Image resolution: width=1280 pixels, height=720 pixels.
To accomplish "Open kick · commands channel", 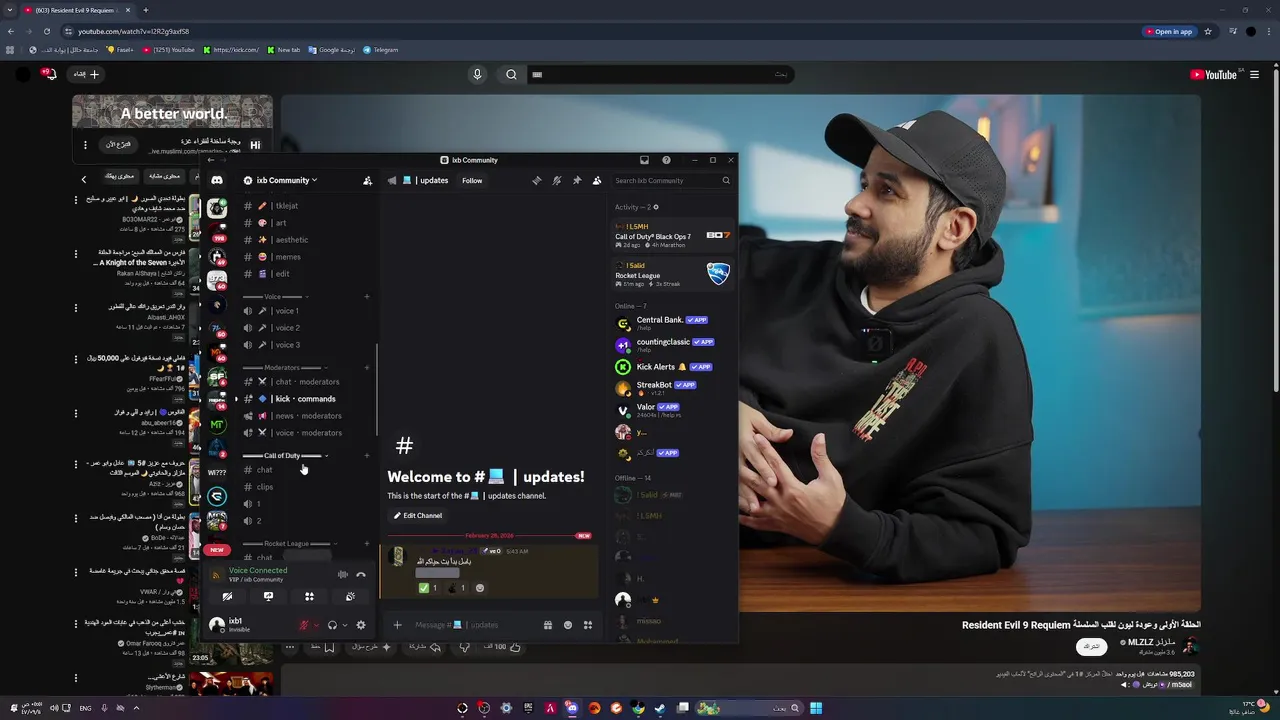I will [306, 399].
